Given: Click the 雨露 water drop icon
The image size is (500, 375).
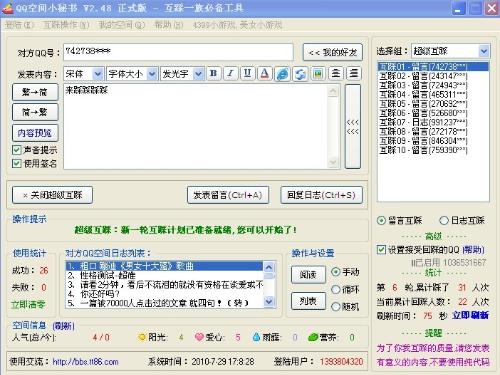Looking at the screenshot, I should [256, 337].
